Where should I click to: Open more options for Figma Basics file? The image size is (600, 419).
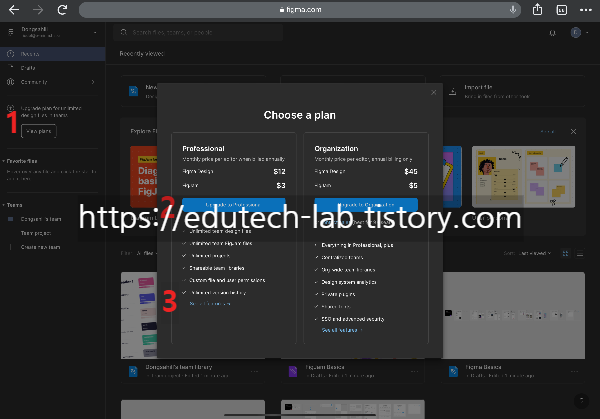(574, 371)
